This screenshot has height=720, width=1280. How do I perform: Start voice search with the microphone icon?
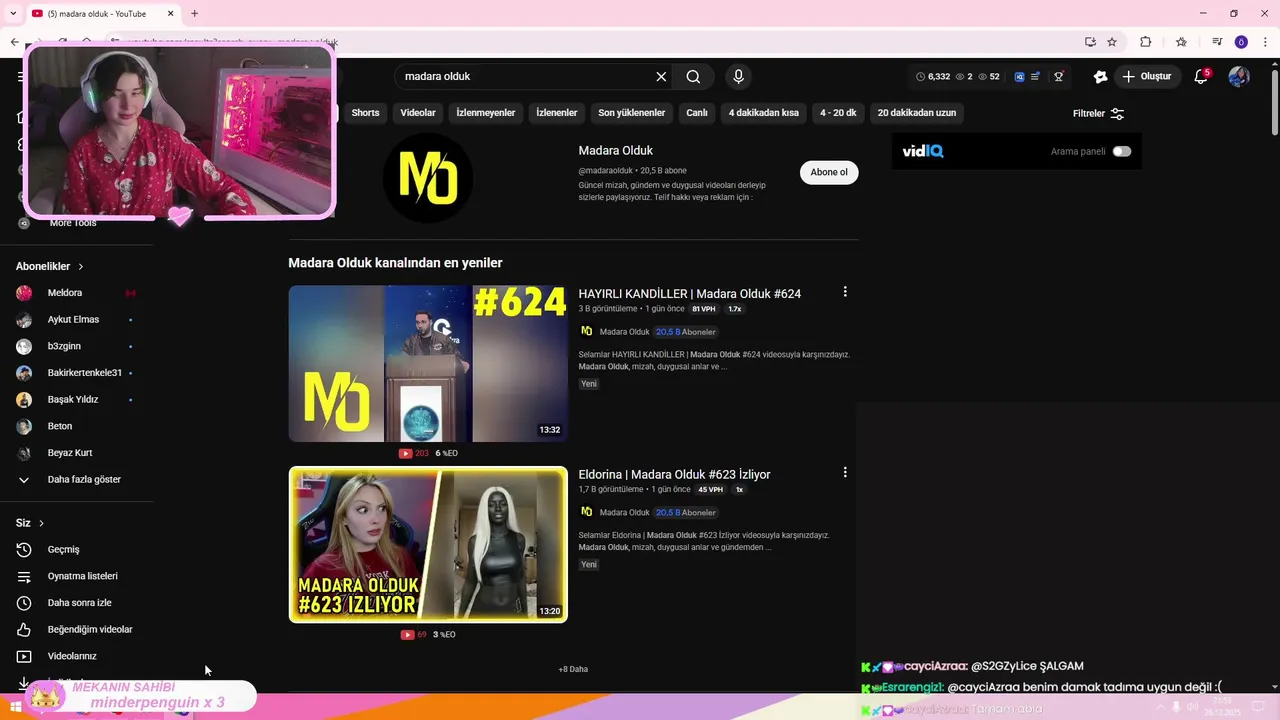point(738,77)
